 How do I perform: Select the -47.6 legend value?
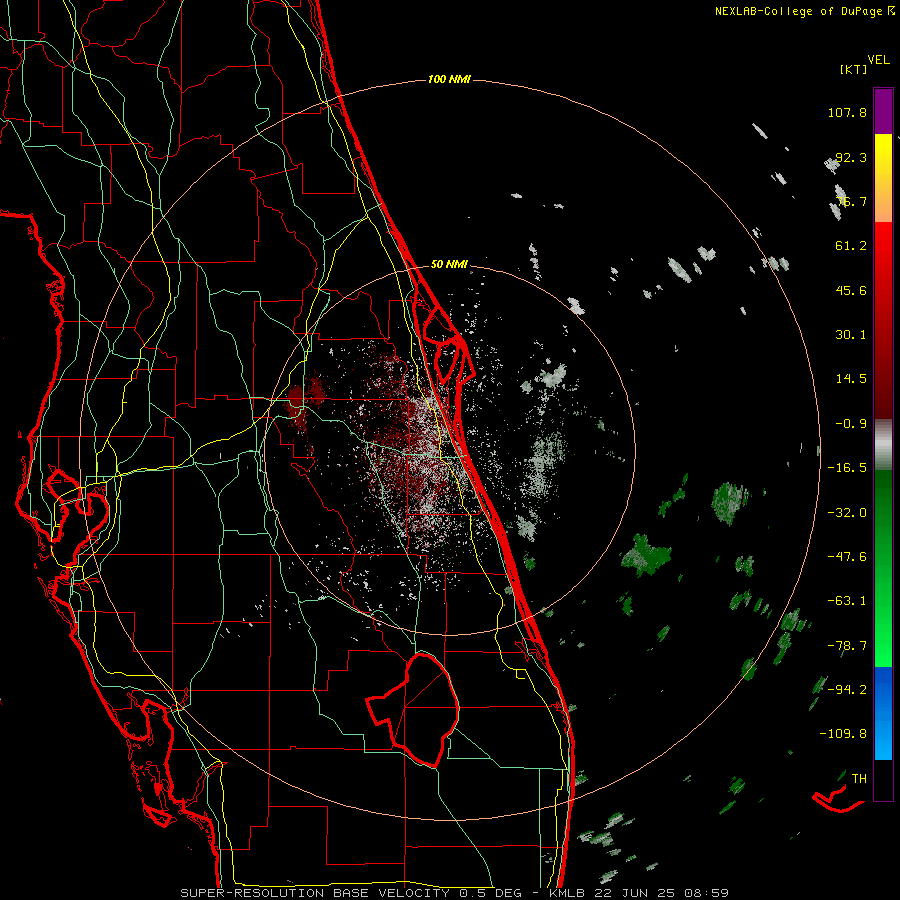[x=847, y=557]
